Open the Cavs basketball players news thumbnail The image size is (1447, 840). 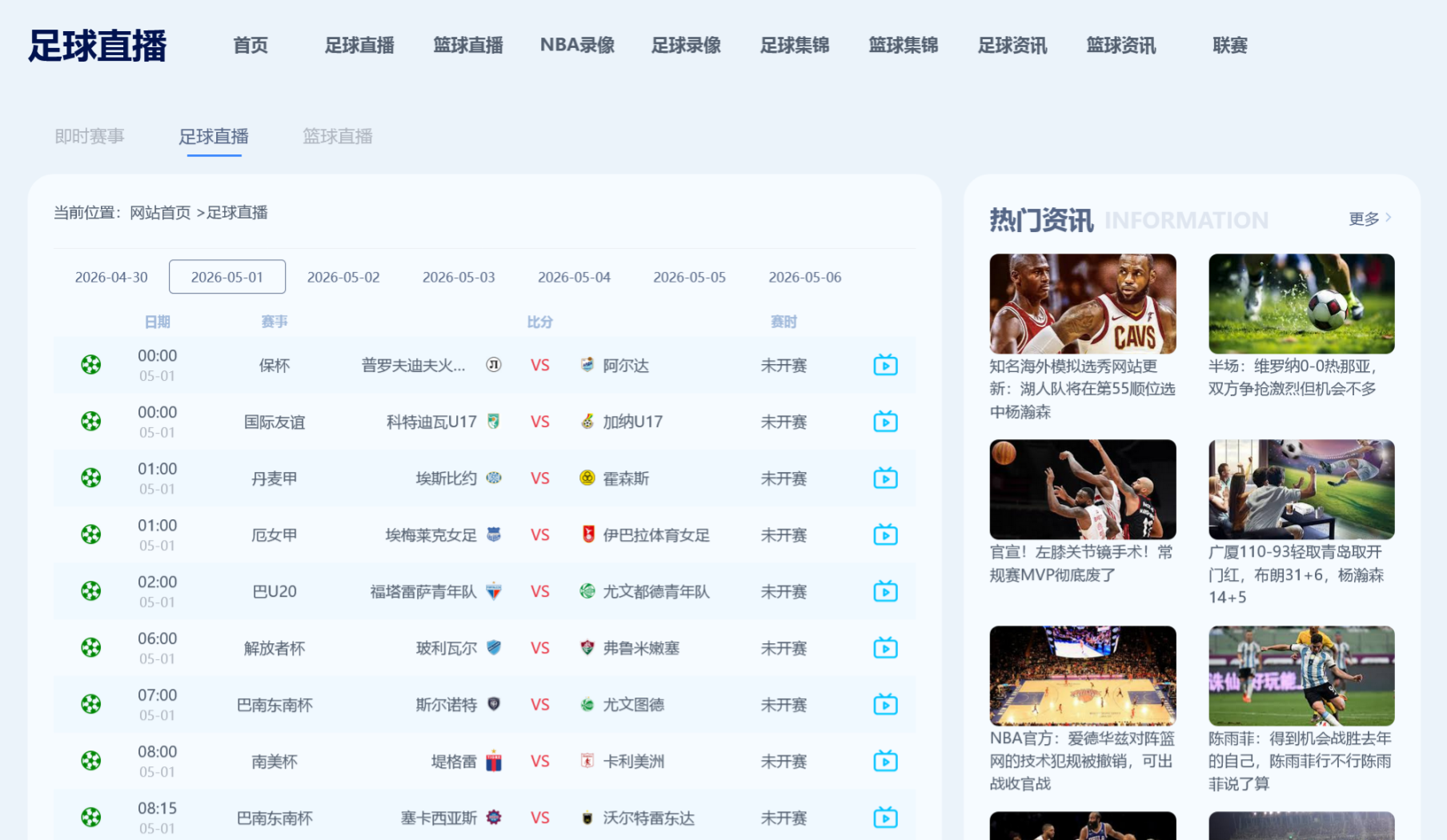(1083, 304)
